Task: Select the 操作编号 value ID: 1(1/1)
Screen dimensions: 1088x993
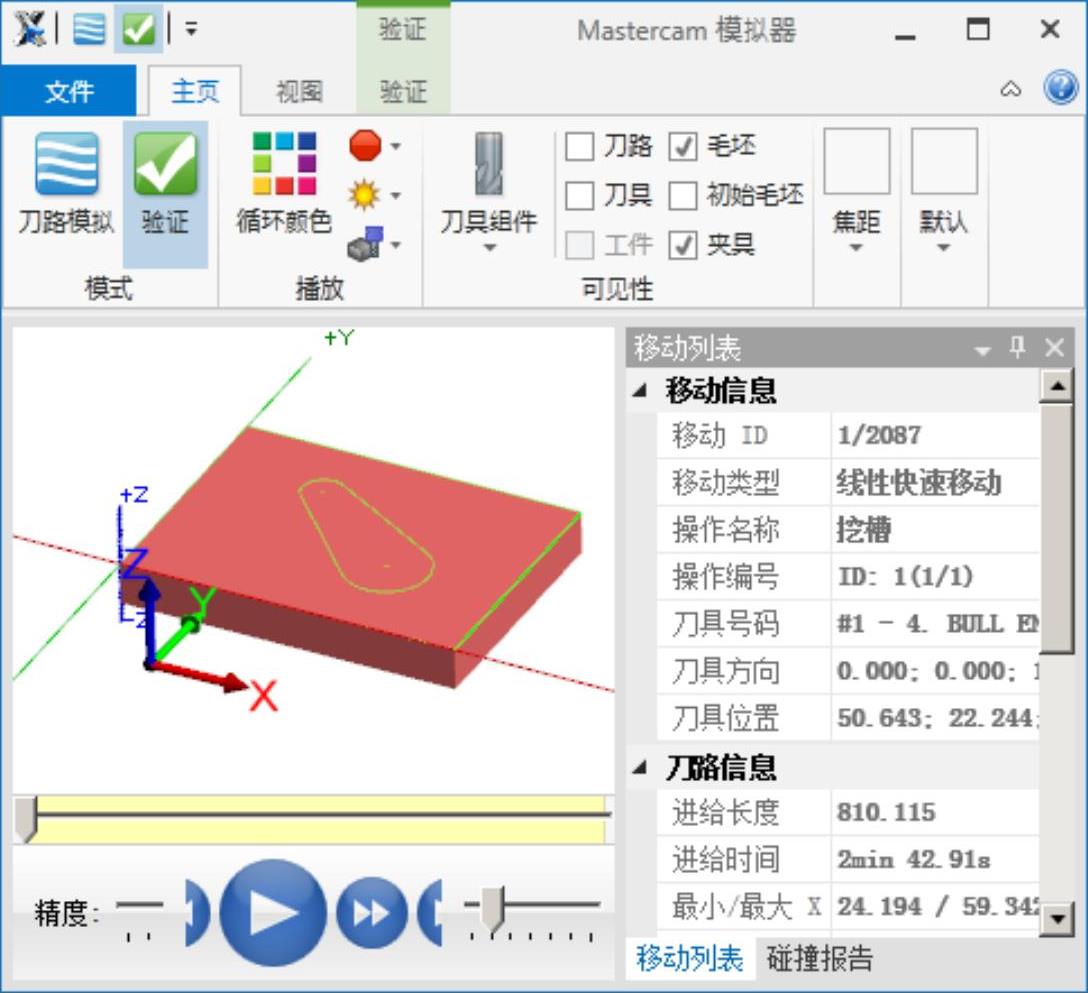Action: [x=906, y=577]
